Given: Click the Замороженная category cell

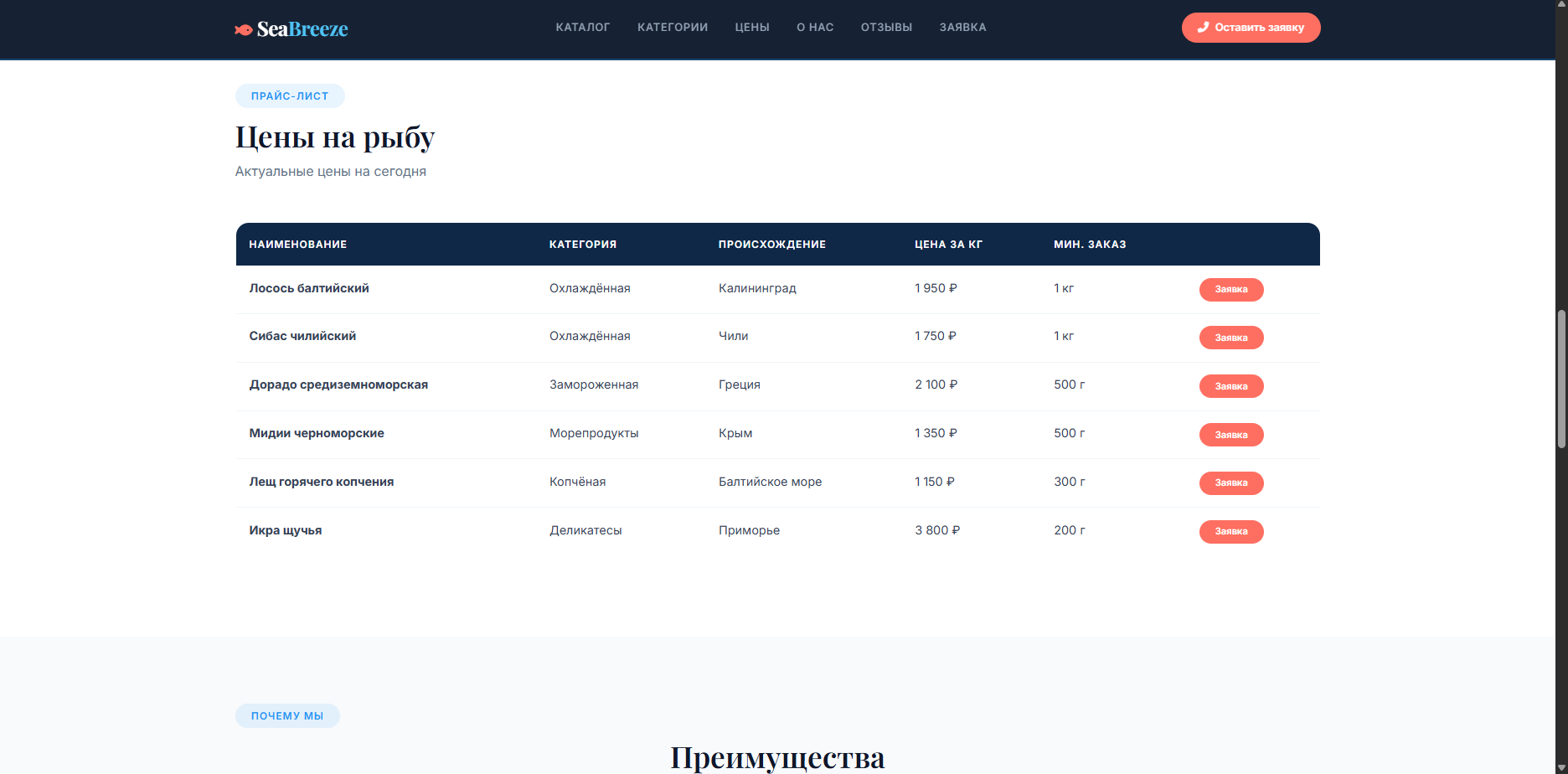Looking at the screenshot, I should pos(594,384).
